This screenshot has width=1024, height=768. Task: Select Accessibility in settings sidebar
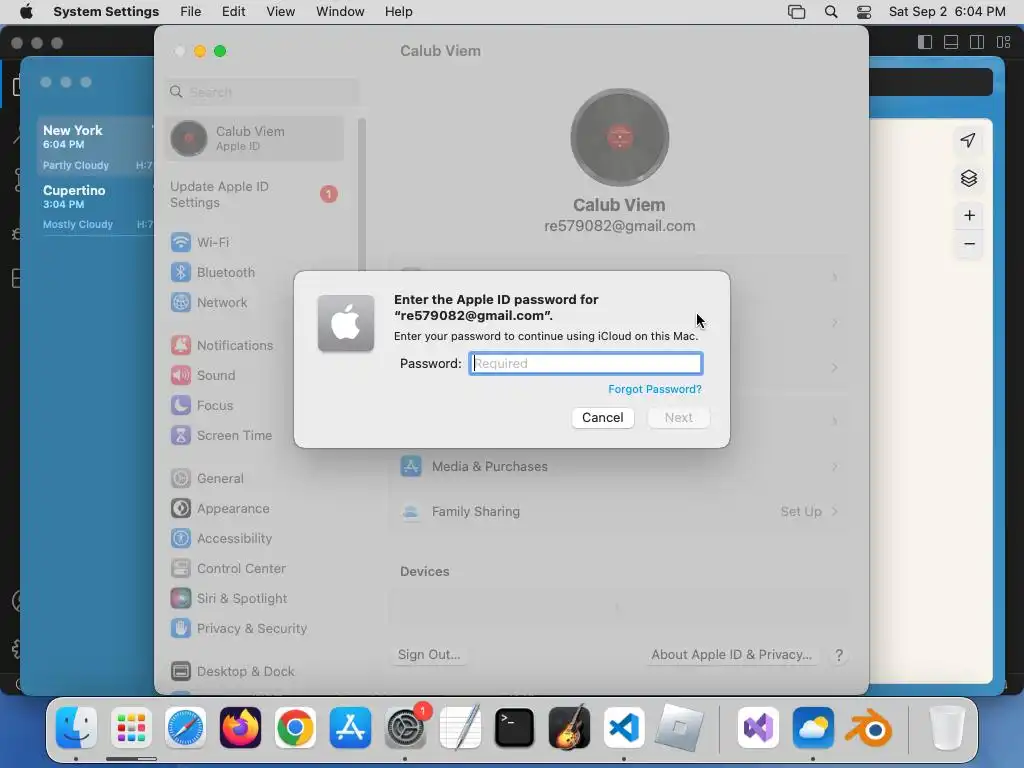254,539
